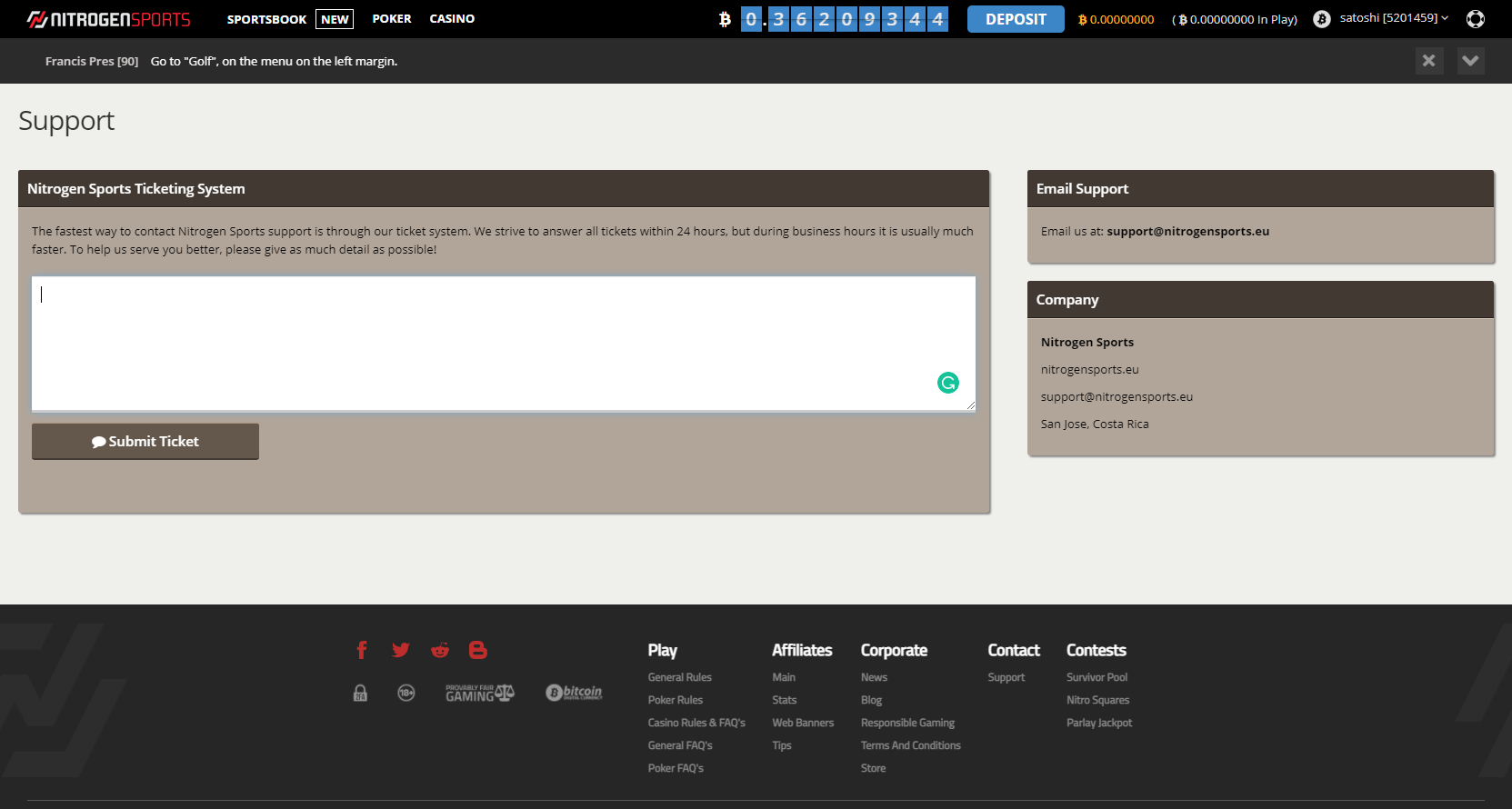Viewport: 1512px width, 809px height.
Task: Click the Grammarly icon in the ticket textbox
Action: 948,383
